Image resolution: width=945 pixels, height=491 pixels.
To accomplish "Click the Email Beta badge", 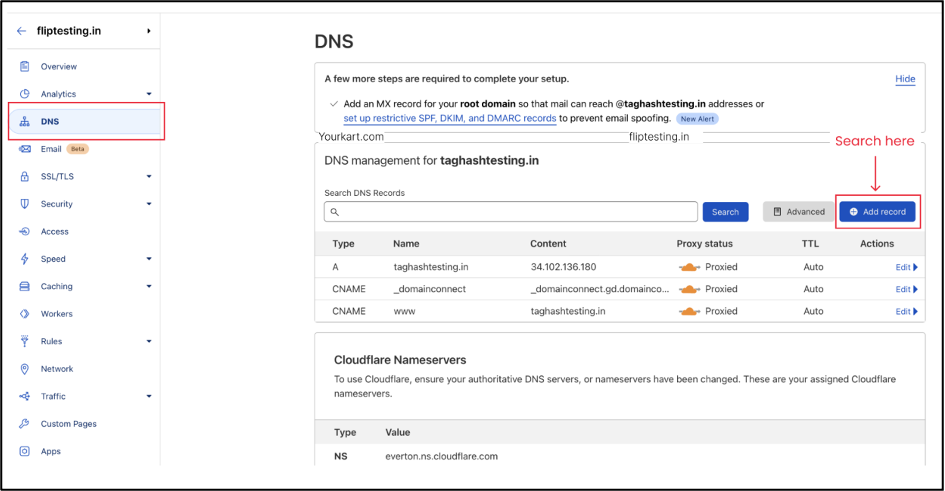I will [x=78, y=149].
